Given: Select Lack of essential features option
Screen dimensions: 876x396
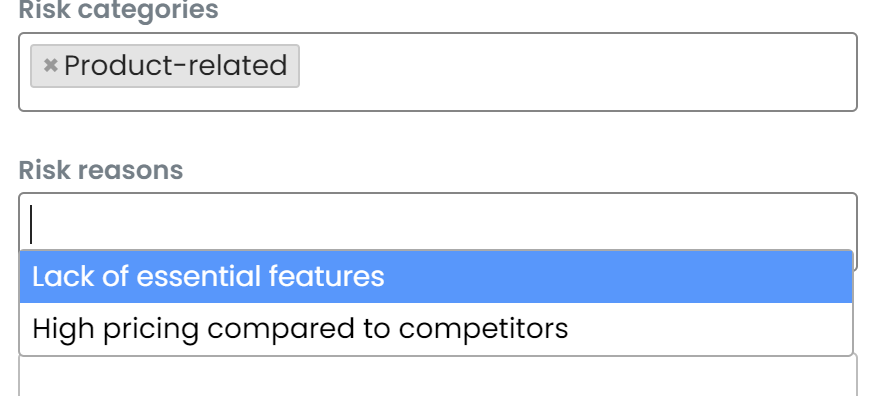Looking at the screenshot, I should click(436, 277).
